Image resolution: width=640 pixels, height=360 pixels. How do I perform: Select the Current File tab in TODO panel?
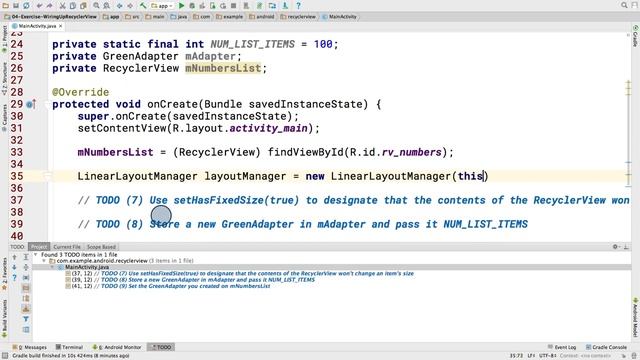click(x=67, y=247)
